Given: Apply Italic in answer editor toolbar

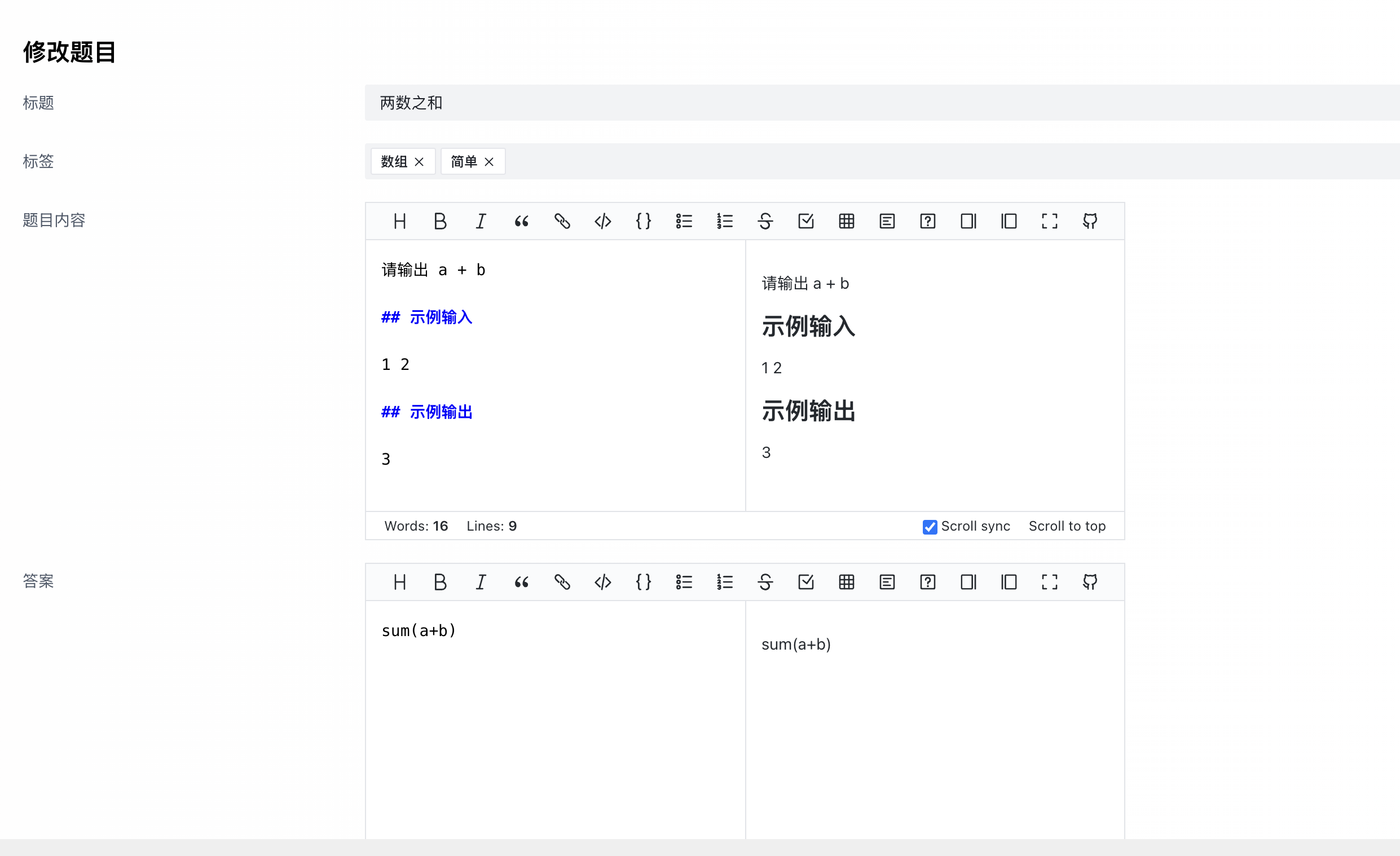Looking at the screenshot, I should pyautogui.click(x=481, y=581).
